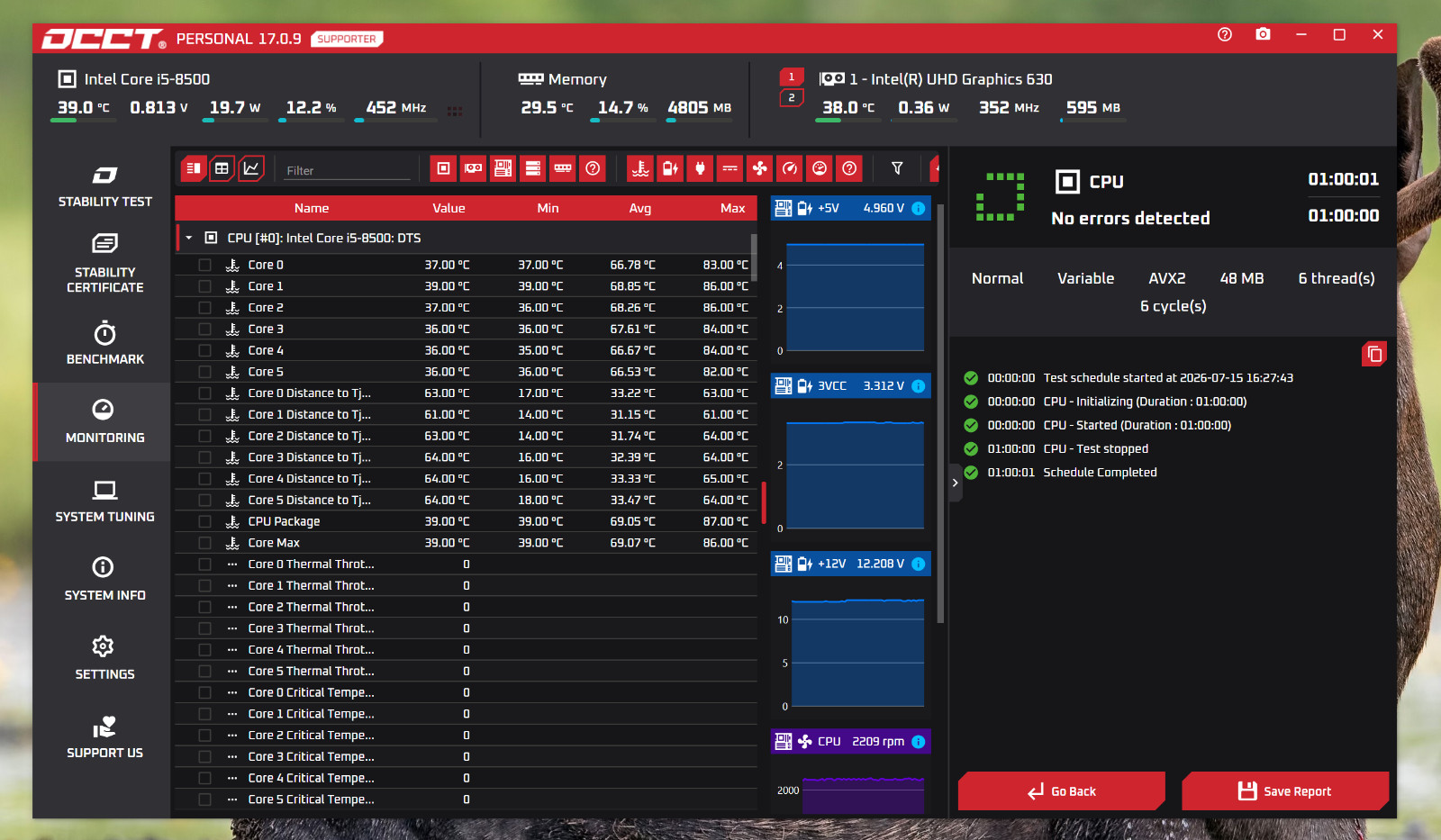Check the Core 5 temperature checkbox

click(205, 372)
